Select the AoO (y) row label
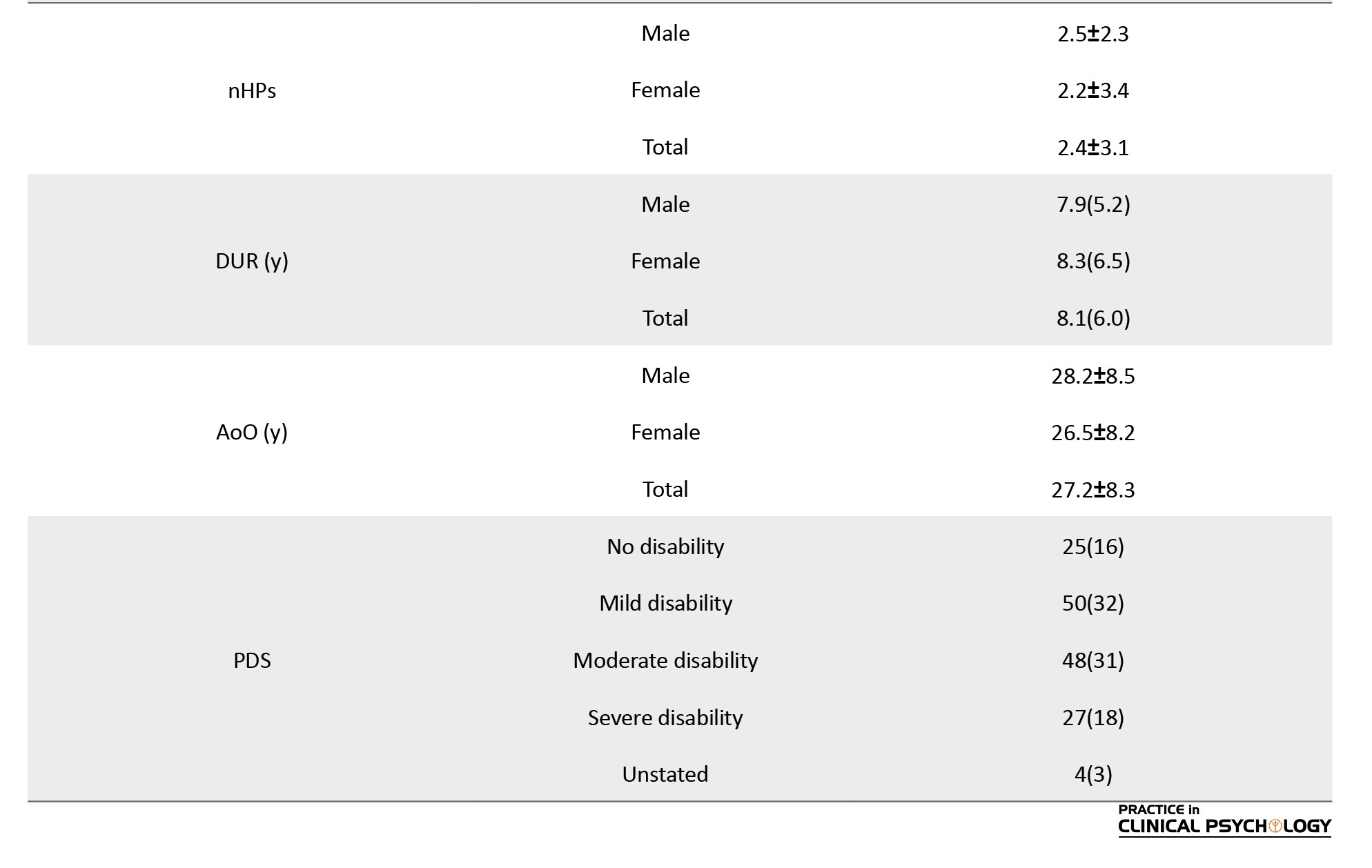 point(252,433)
